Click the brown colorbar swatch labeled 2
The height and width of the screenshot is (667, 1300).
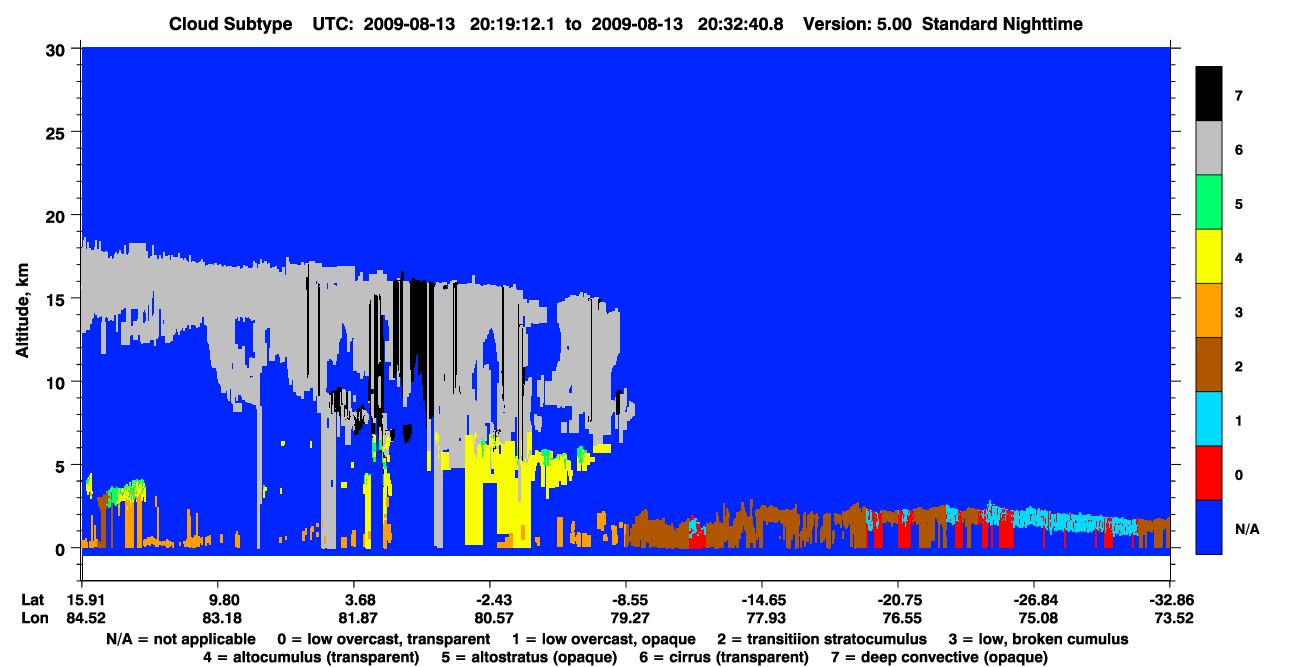(x=1209, y=365)
